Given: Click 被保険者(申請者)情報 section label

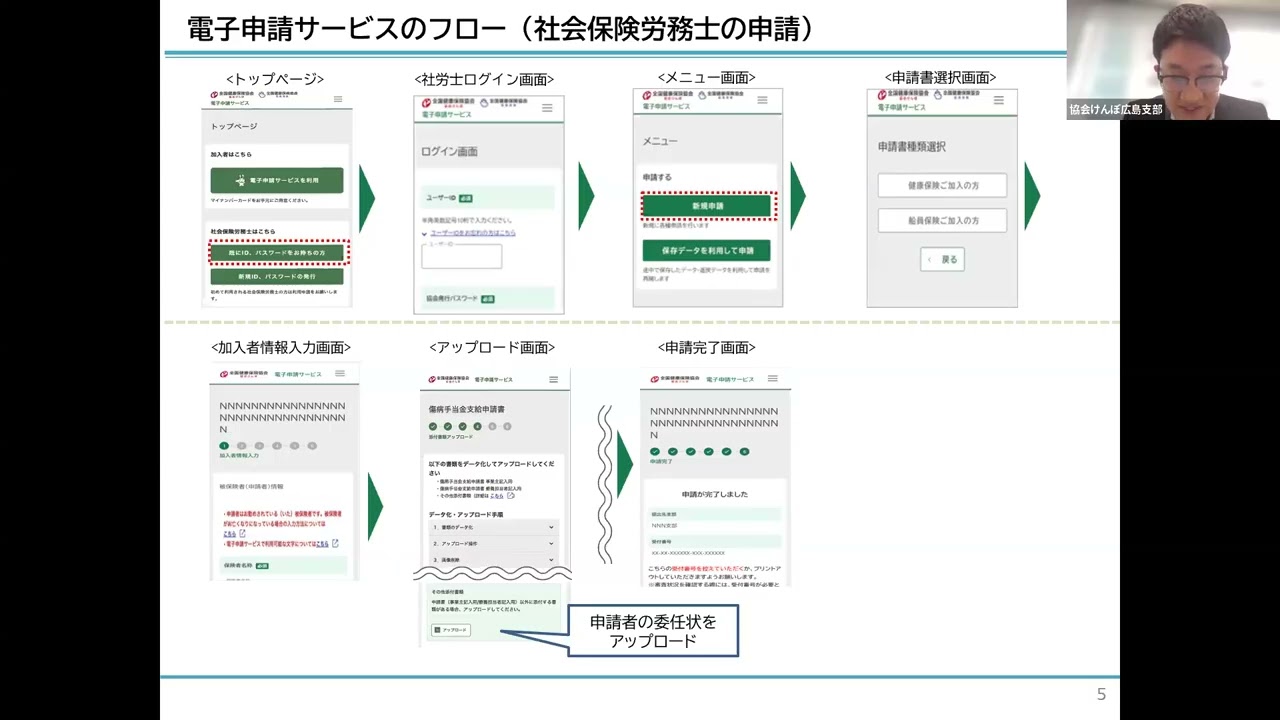Looking at the screenshot, I should tap(251, 487).
